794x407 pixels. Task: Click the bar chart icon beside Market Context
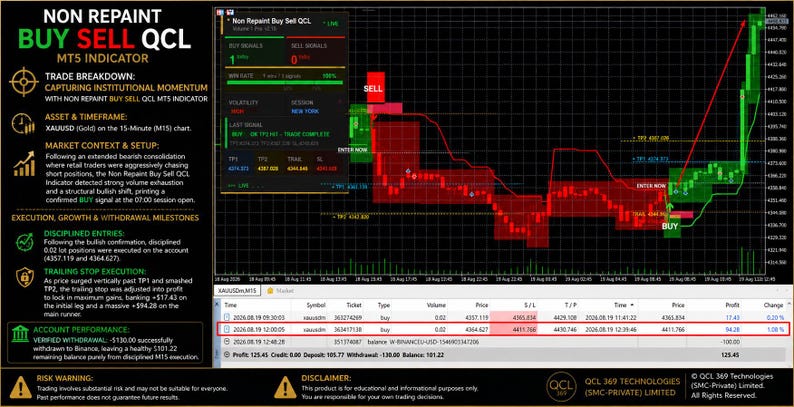[23, 163]
